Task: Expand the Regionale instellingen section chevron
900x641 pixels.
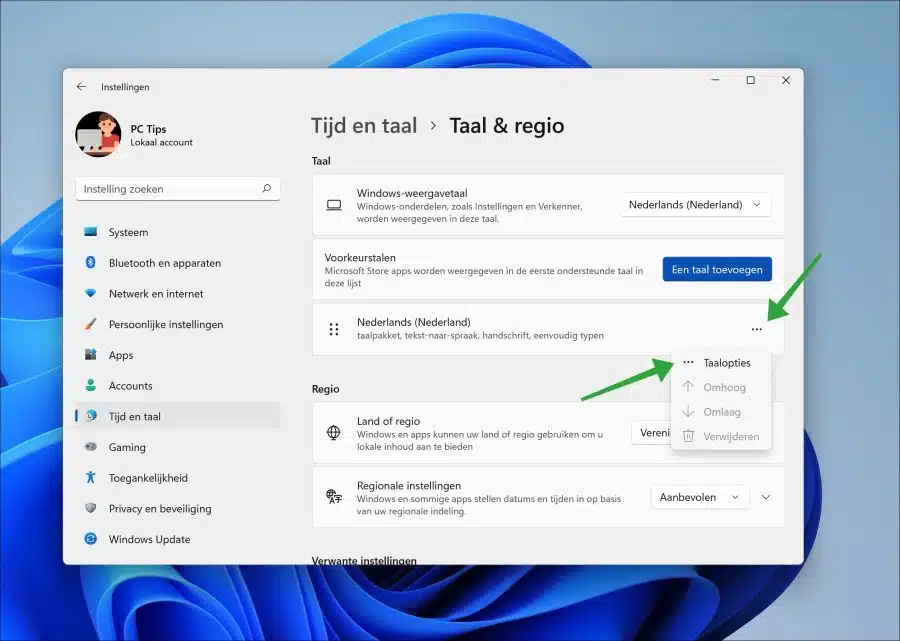Action: point(766,497)
